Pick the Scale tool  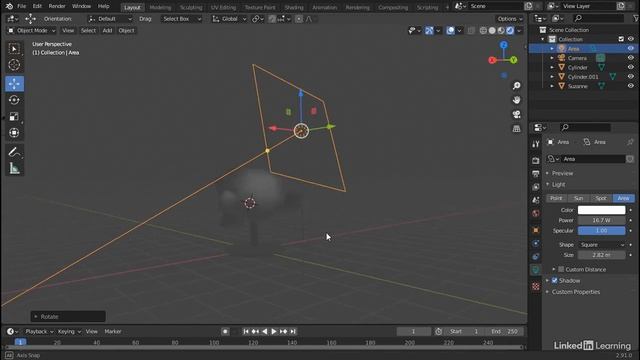tap(14, 116)
